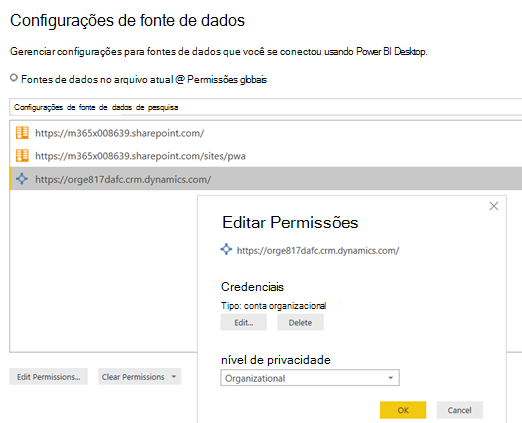
Task: Click the SharePoint icon beside the sites/pwa entry
Action: pos(22,156)
